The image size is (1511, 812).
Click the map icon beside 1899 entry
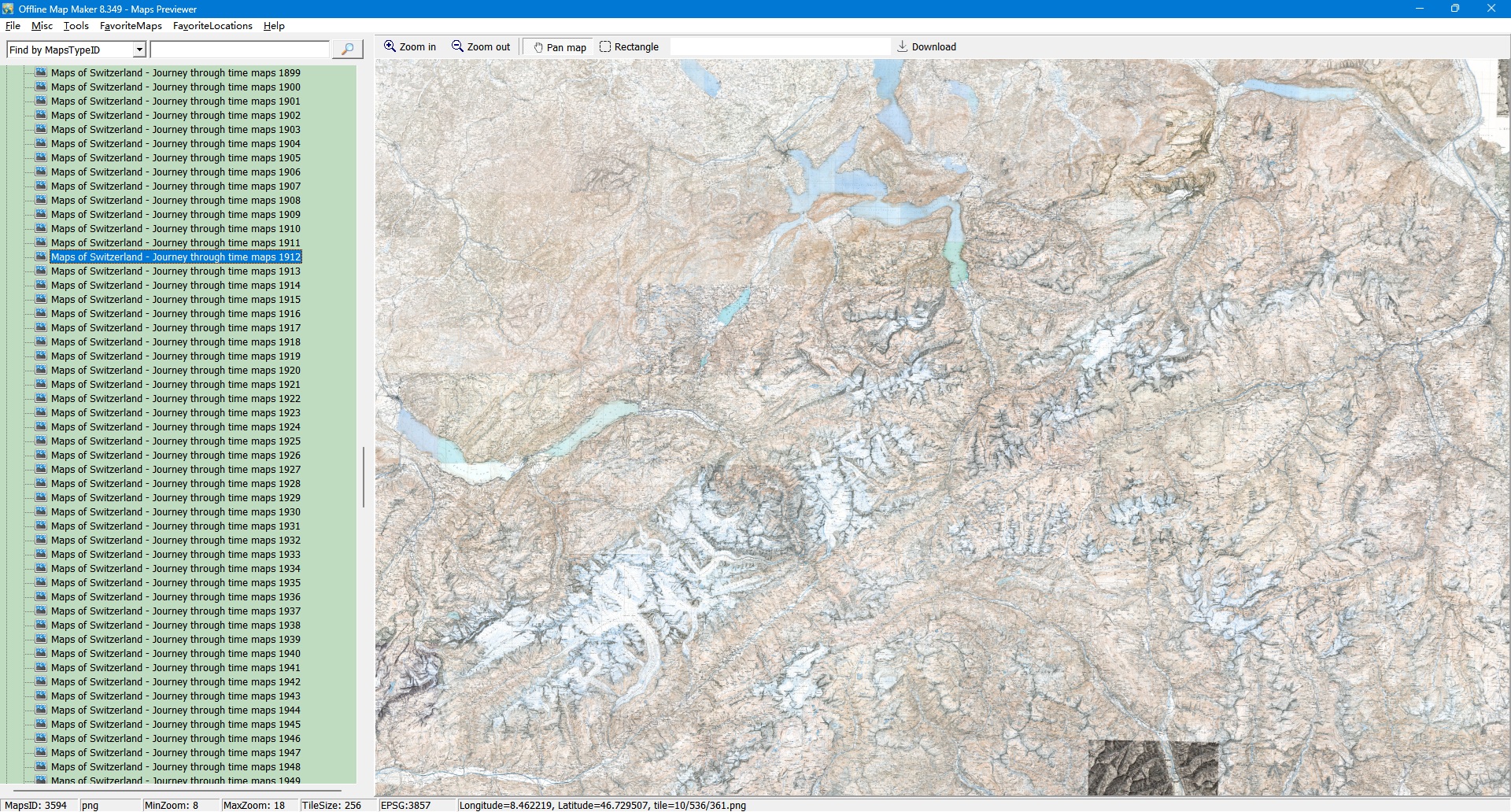point(41,72)
